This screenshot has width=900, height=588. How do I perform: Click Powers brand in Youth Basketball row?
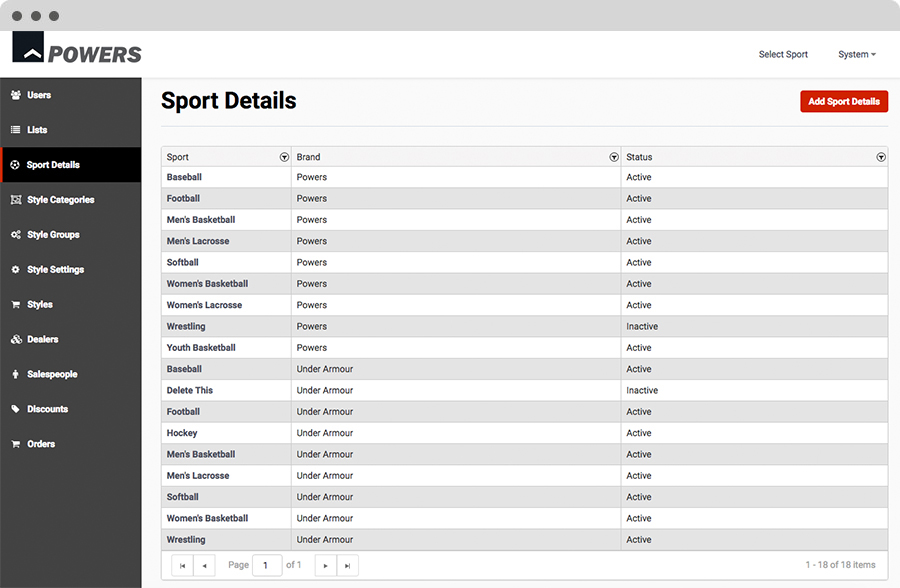pyautogui.click(x=312, y=348)
